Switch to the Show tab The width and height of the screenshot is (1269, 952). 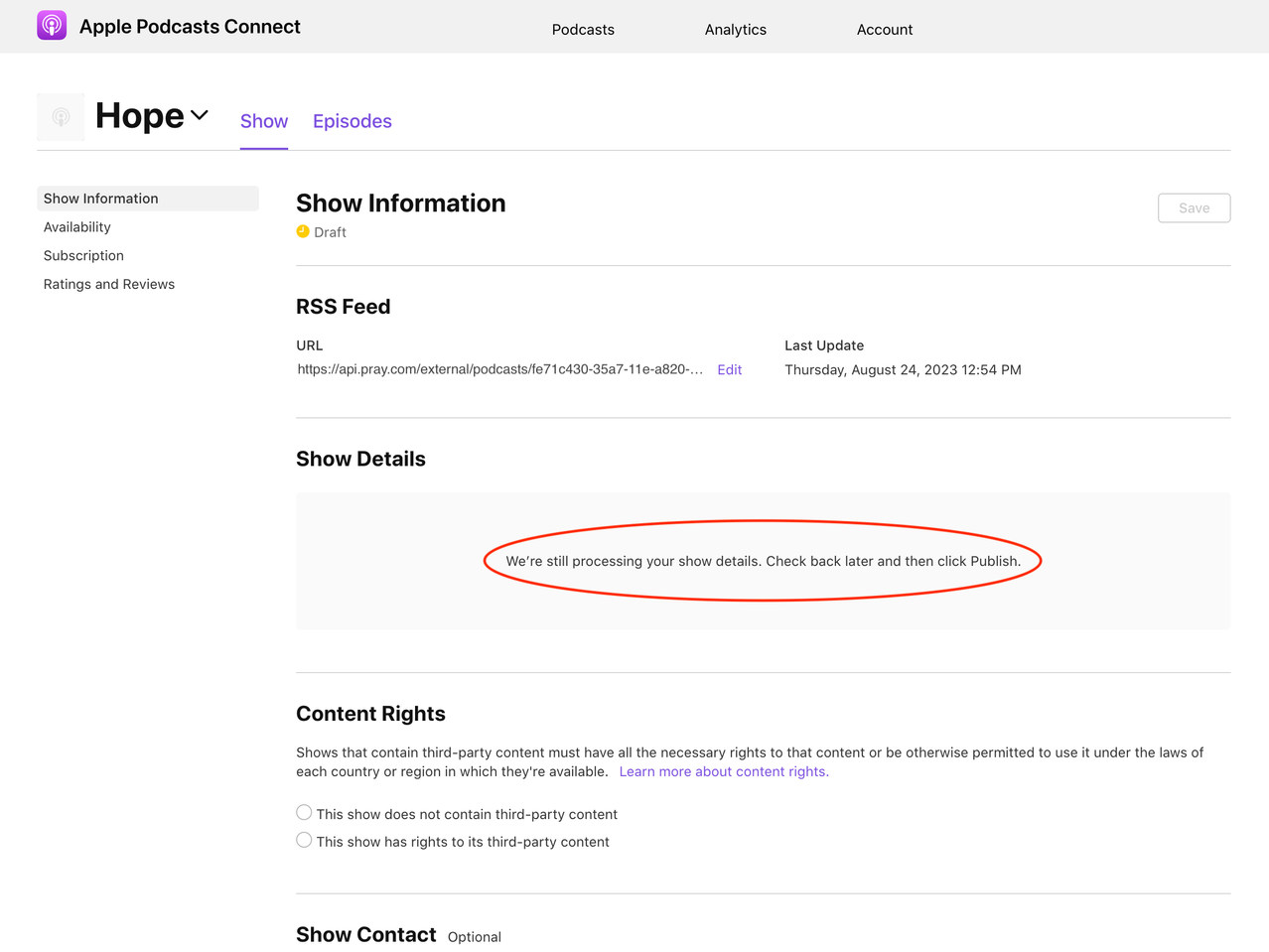coord(263,121)
